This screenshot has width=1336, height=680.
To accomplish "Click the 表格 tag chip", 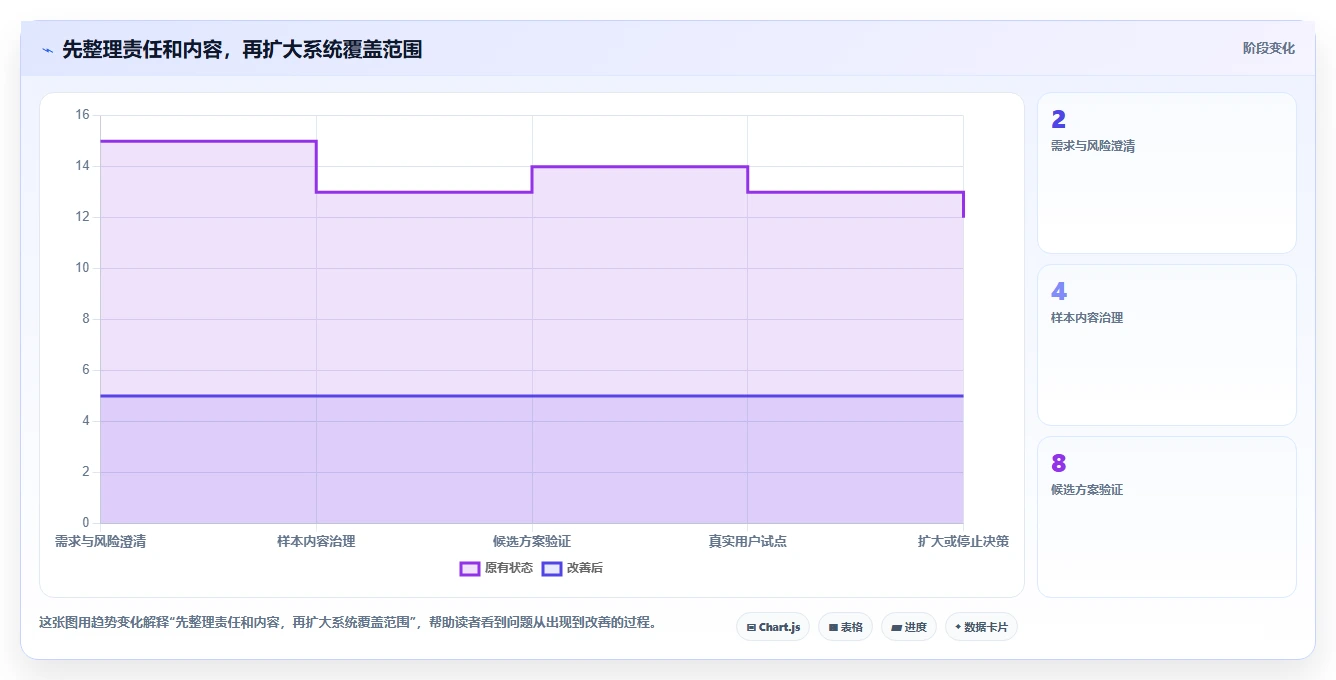I will click(845, 627).
